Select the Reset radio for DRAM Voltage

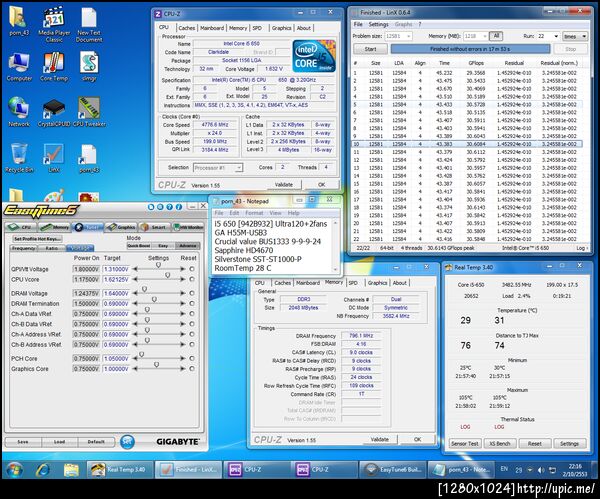192,293
